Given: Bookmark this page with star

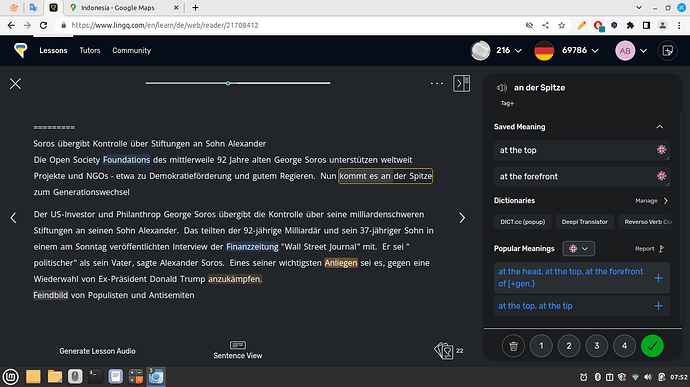Looking at the screenshot, I should pyautogui.click(x=562, y=26).
